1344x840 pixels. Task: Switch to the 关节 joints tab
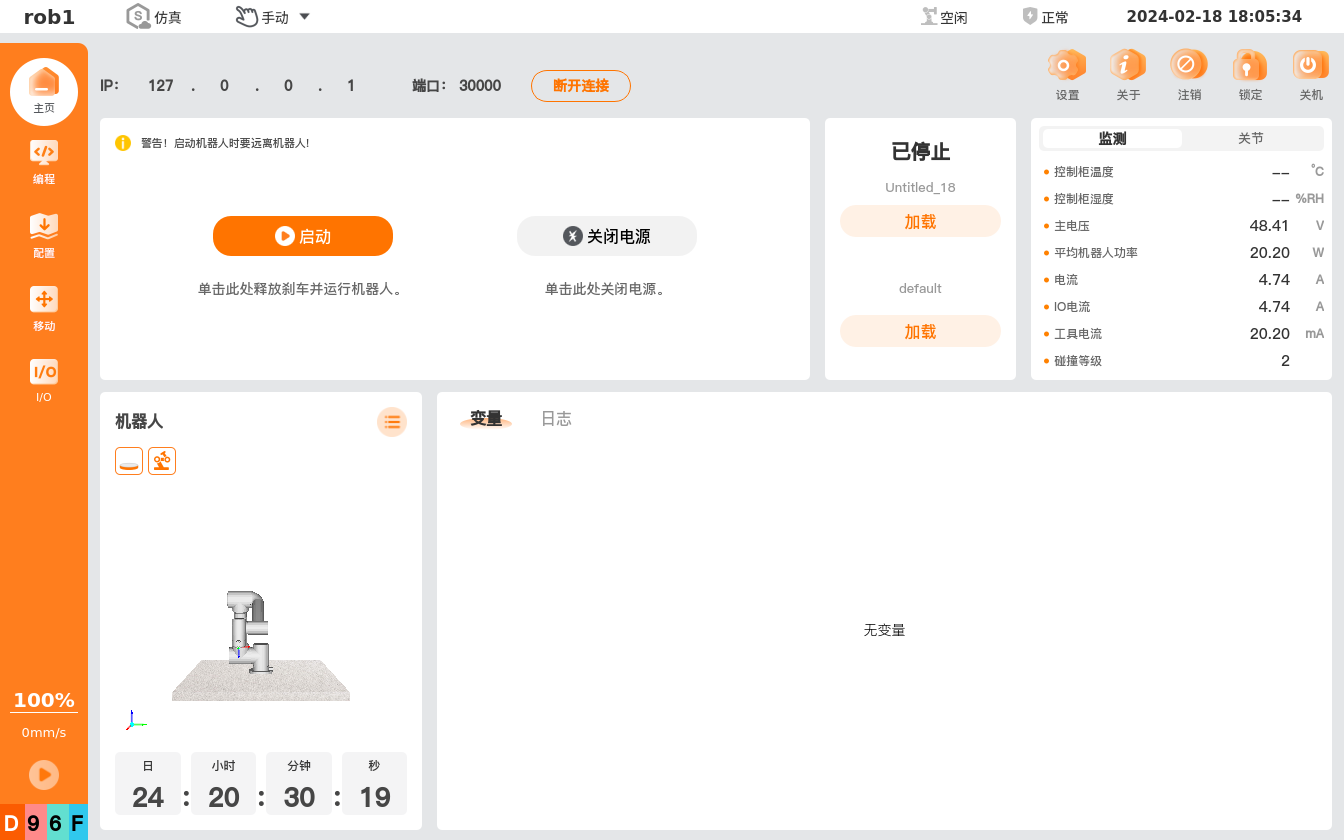tap(1250, 139)
